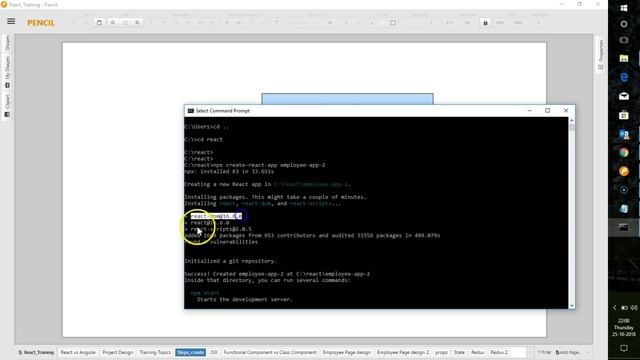Click the 'npx create-react-app employee-app-2' command line
The width and height of the screenshot is (640, 360).
click(x=255, y=165)
